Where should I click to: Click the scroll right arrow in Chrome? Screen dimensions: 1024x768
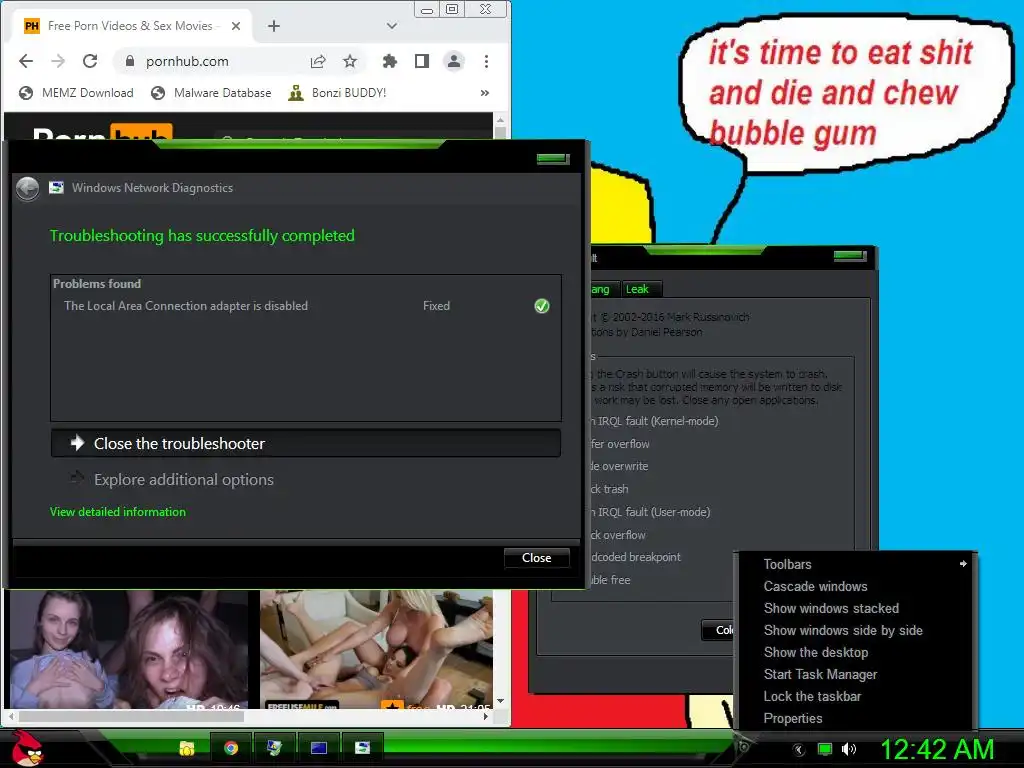(485, 716)
